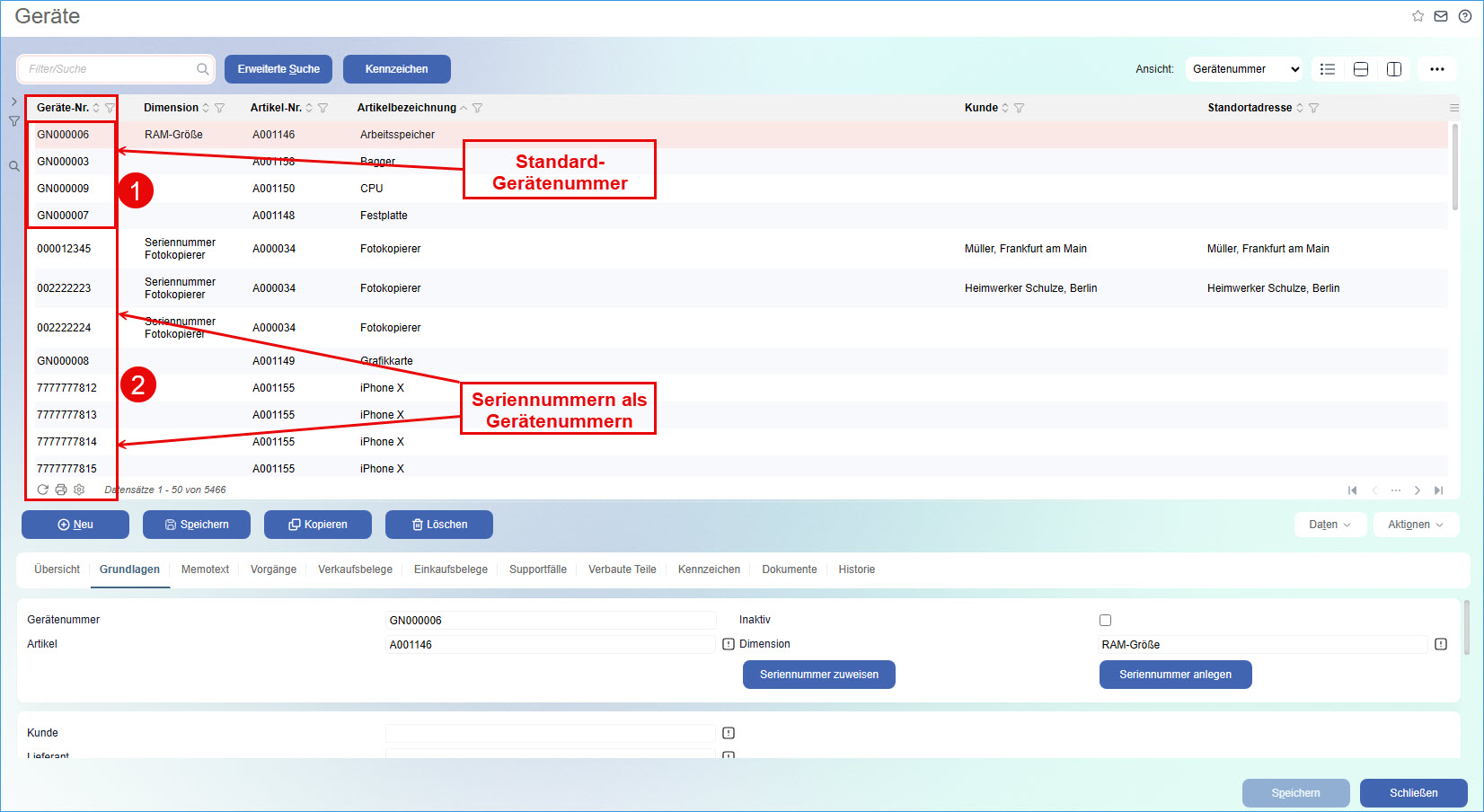Create a new device with the Neu button
The image size is (1484, 812).
pyautogui.click(x=75, y=525)
